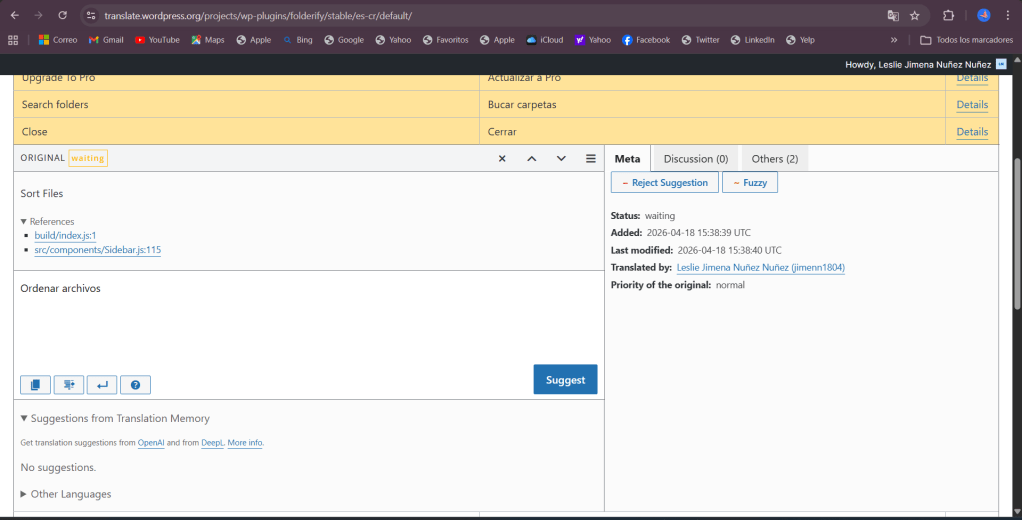Switch to the Others (2) tab

[774, 159]
